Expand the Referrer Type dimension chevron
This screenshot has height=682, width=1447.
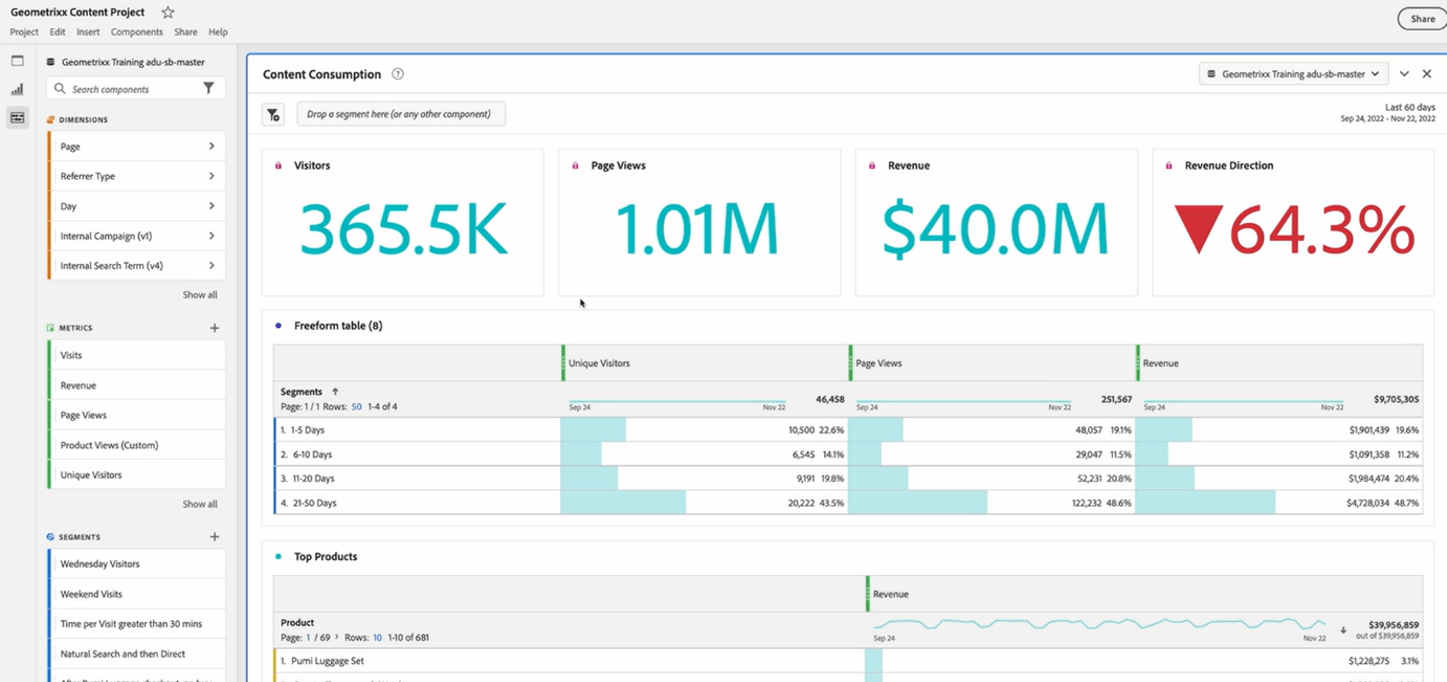(x=211, y=176)
